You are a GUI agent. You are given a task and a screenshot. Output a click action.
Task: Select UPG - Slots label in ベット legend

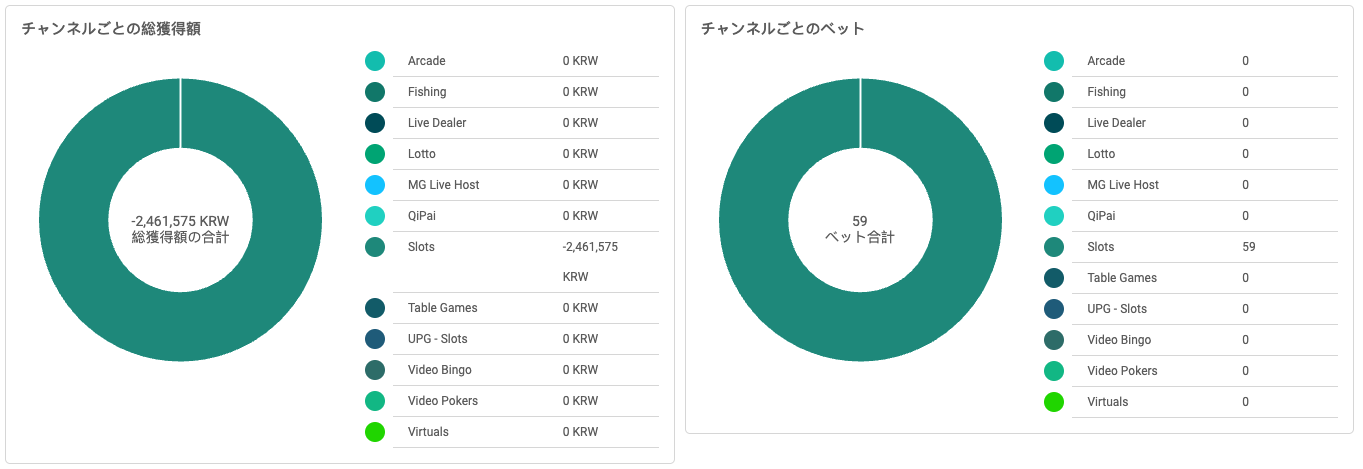point(1117,309)
